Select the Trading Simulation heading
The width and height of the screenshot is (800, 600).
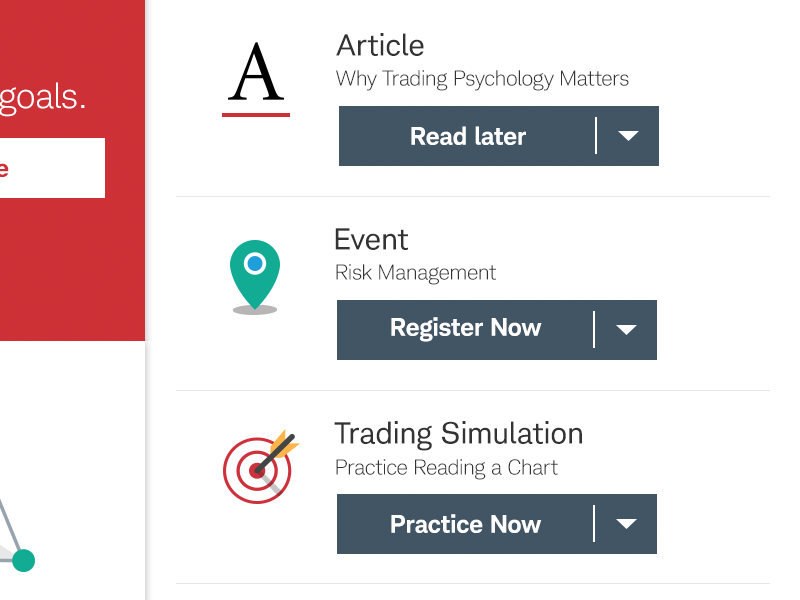(459, 434)
